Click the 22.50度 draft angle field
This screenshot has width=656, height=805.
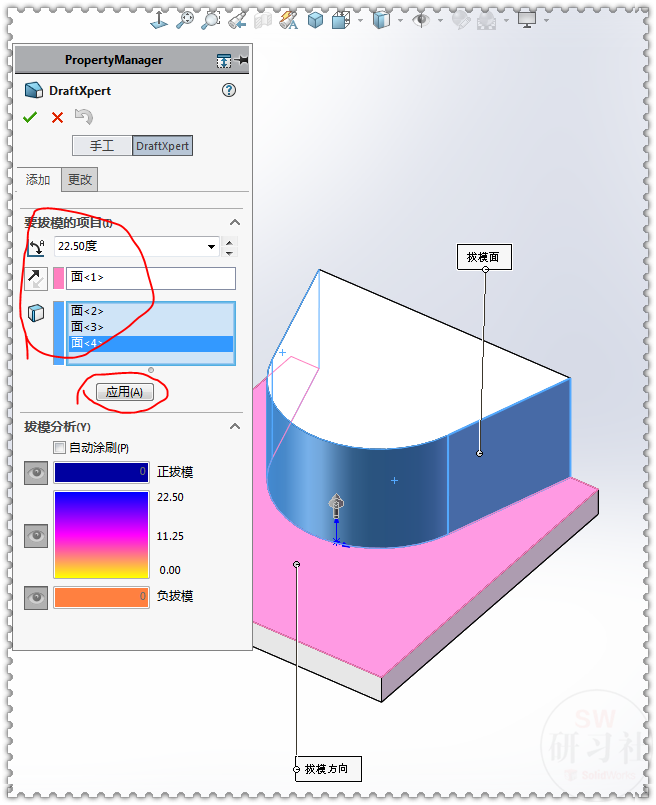pyautogui.click(x=130, y=246)
